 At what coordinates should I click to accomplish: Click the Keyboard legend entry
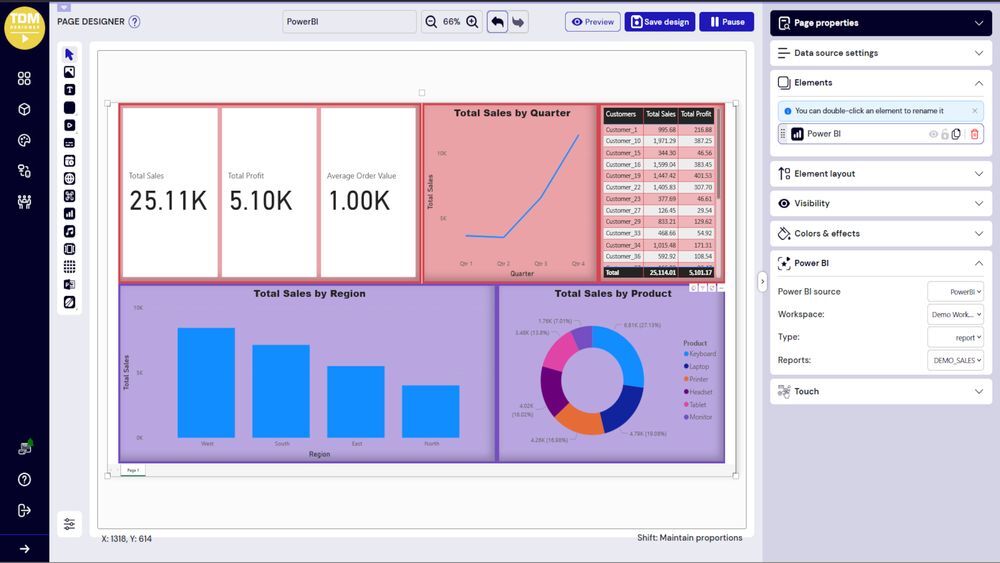pos(700,354)
